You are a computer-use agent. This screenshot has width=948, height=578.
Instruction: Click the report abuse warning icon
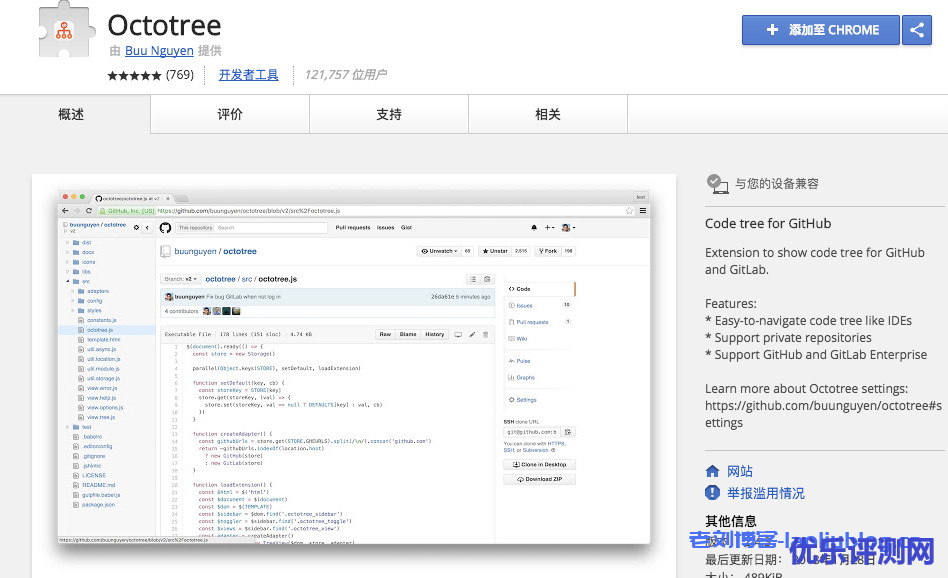tap(713, 493)
